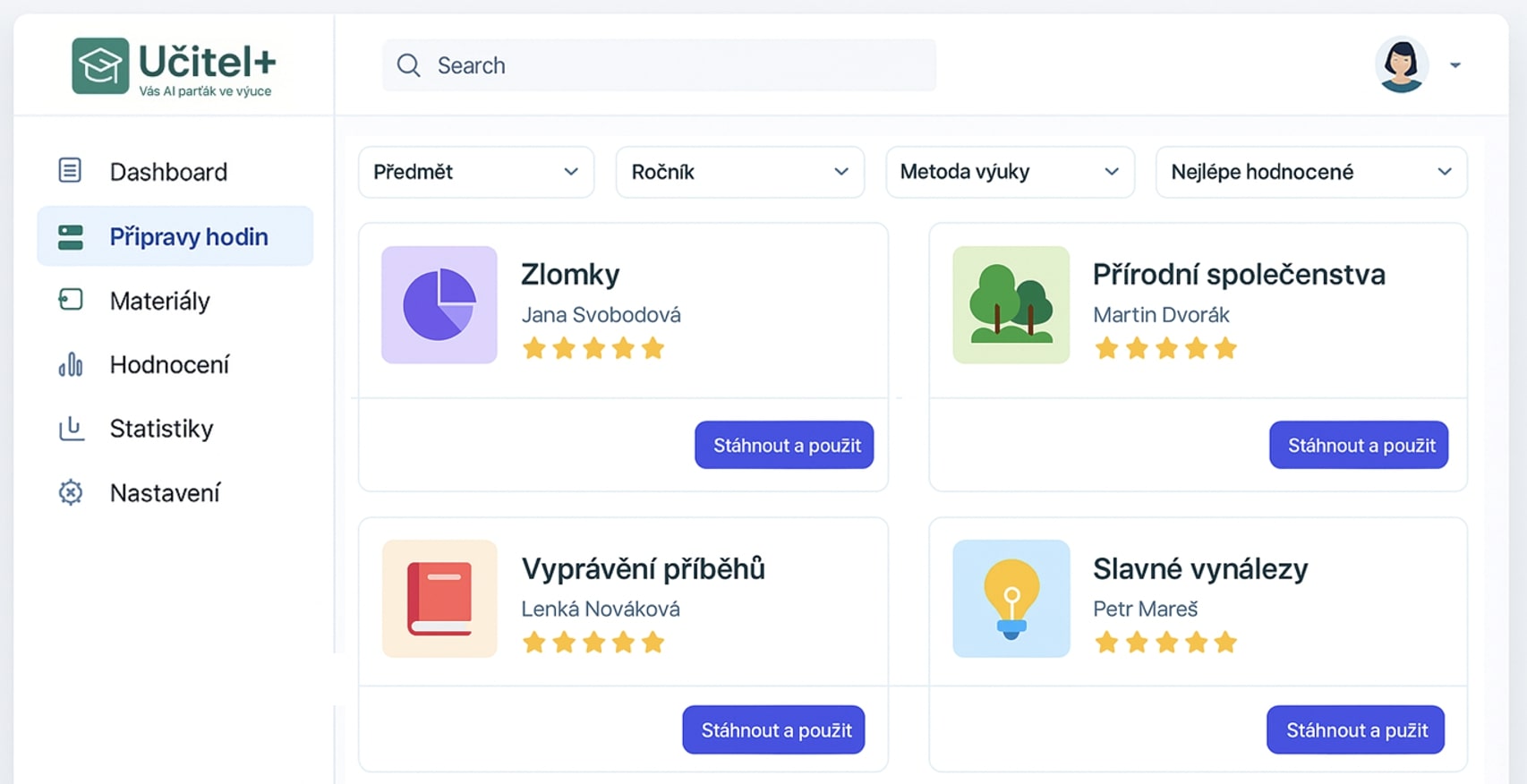The image size is (1527, 784).
Task: Click the search magnifier icon
Action: click(x=409, y=65)
